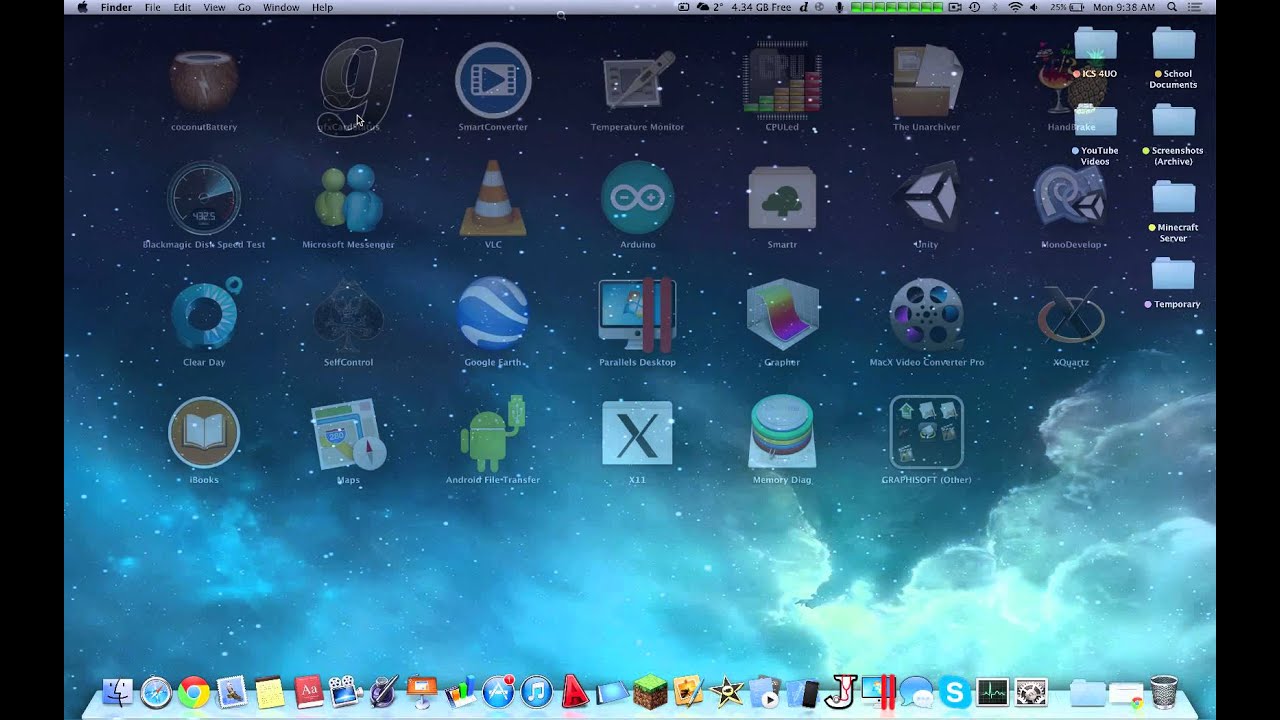The width and height of the screenshot is (1280, 720).
Task: Open the Finder menu
Action: (116, 7)
